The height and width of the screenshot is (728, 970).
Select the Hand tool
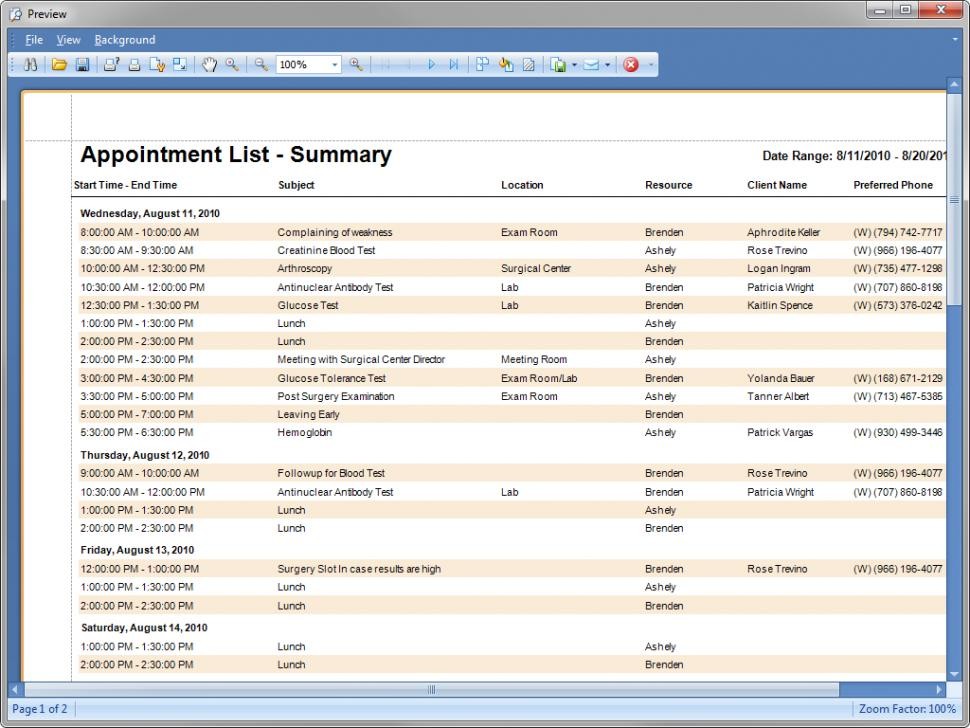pyautogui.click(x=209, y=64)
